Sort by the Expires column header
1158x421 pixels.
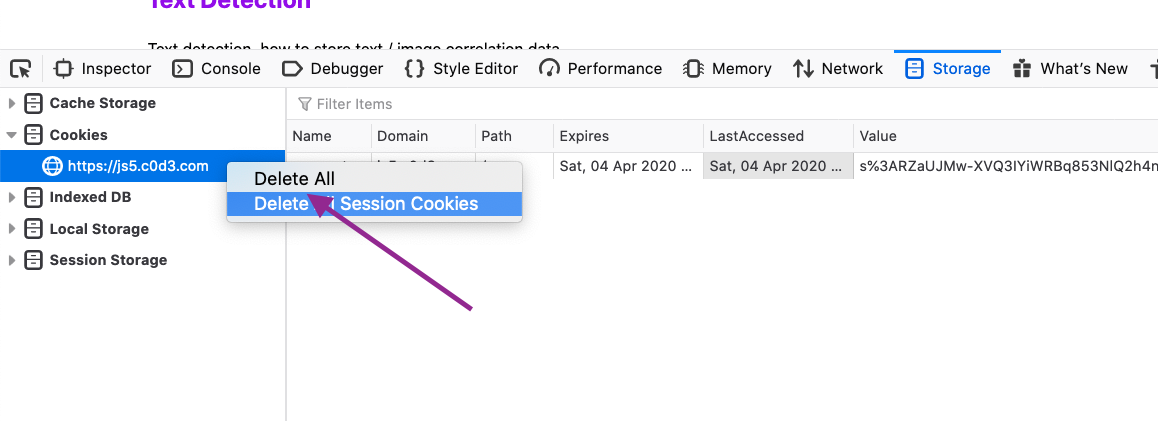[628, 136]
